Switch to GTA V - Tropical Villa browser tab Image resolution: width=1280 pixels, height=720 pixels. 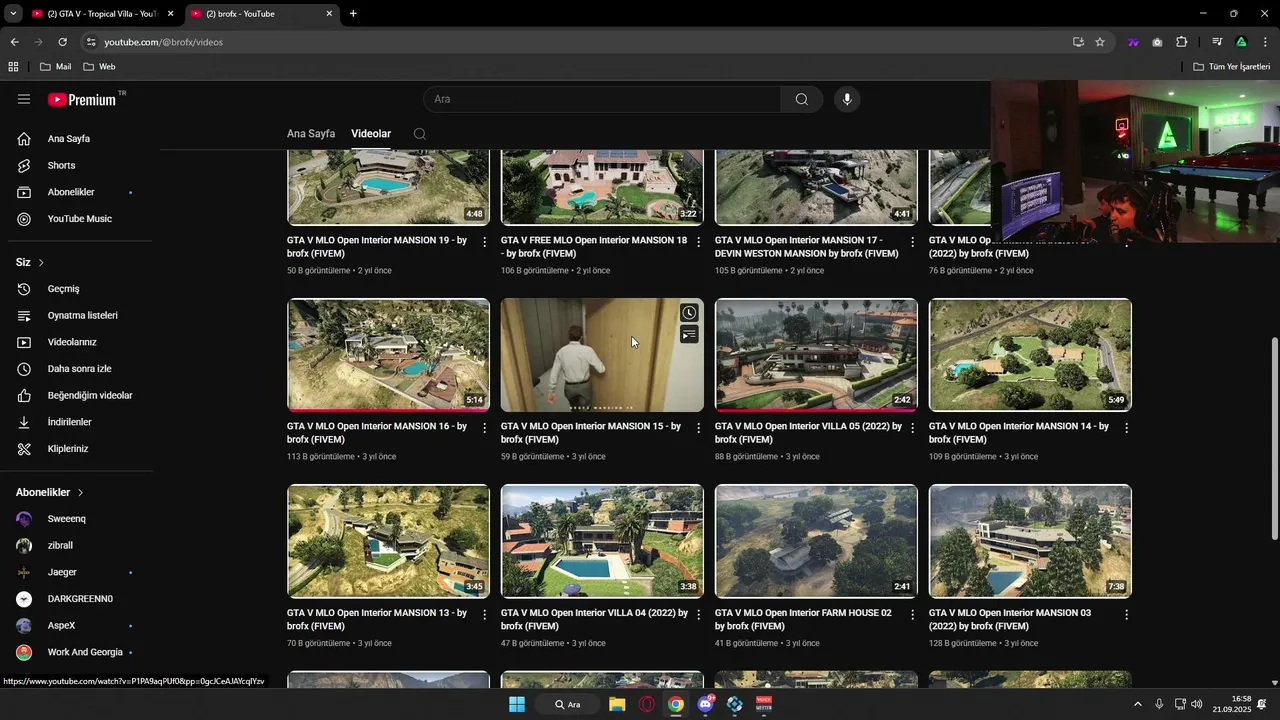(x=102, y=14)
